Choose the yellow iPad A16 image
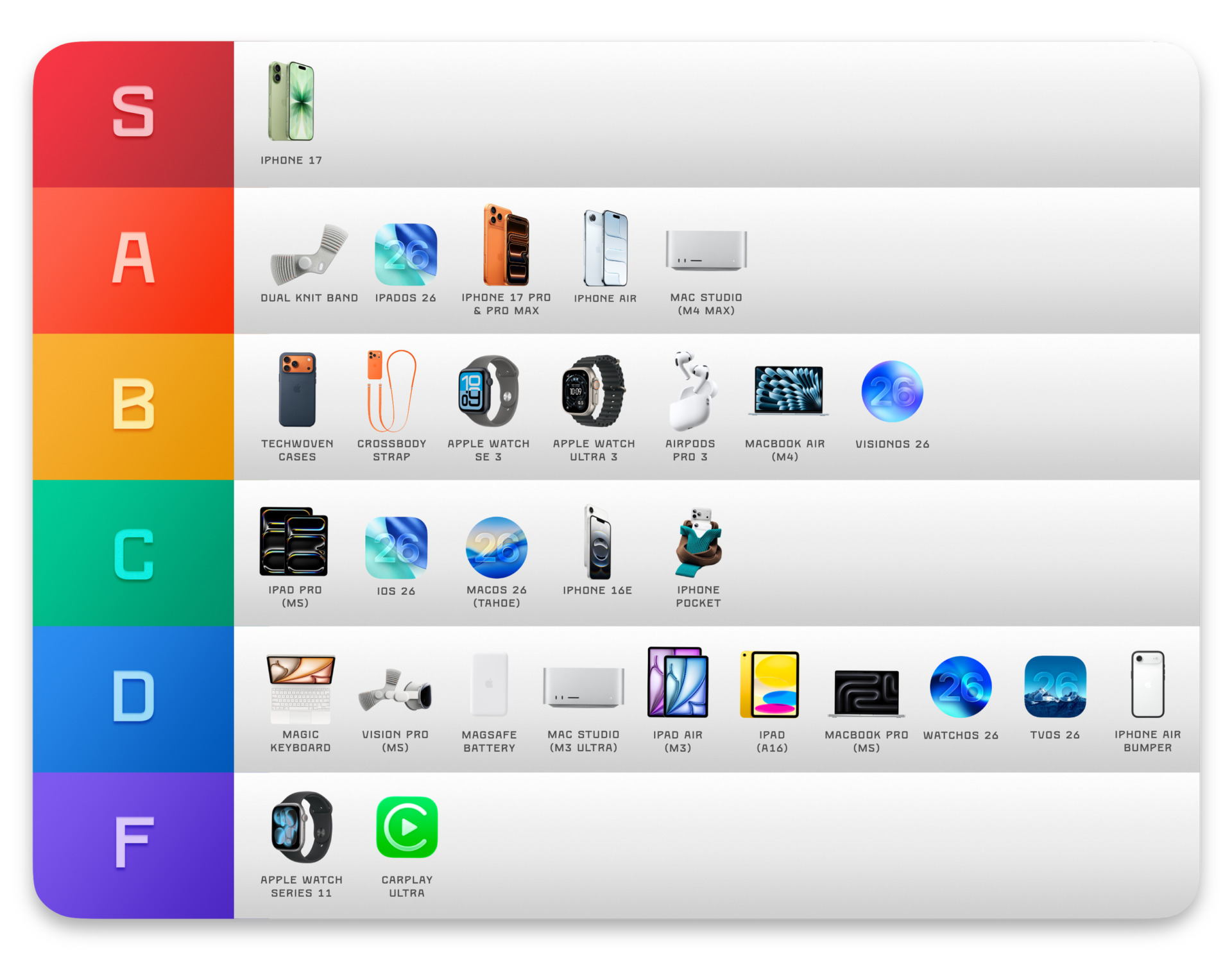 coord(770,684)
